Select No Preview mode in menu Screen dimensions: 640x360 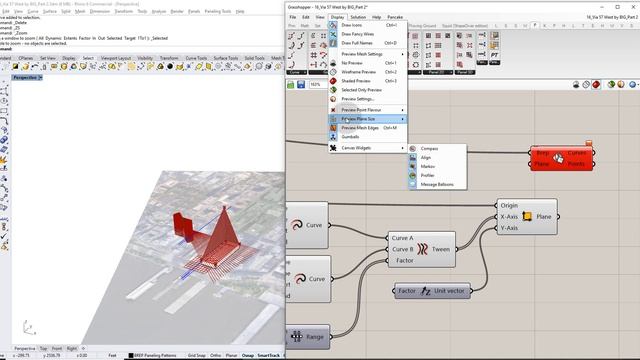[368, 63]
